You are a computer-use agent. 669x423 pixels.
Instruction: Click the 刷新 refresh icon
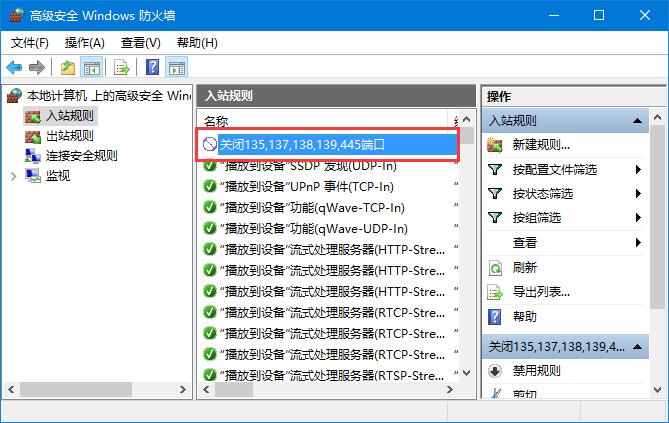click(x=495, y=268)
